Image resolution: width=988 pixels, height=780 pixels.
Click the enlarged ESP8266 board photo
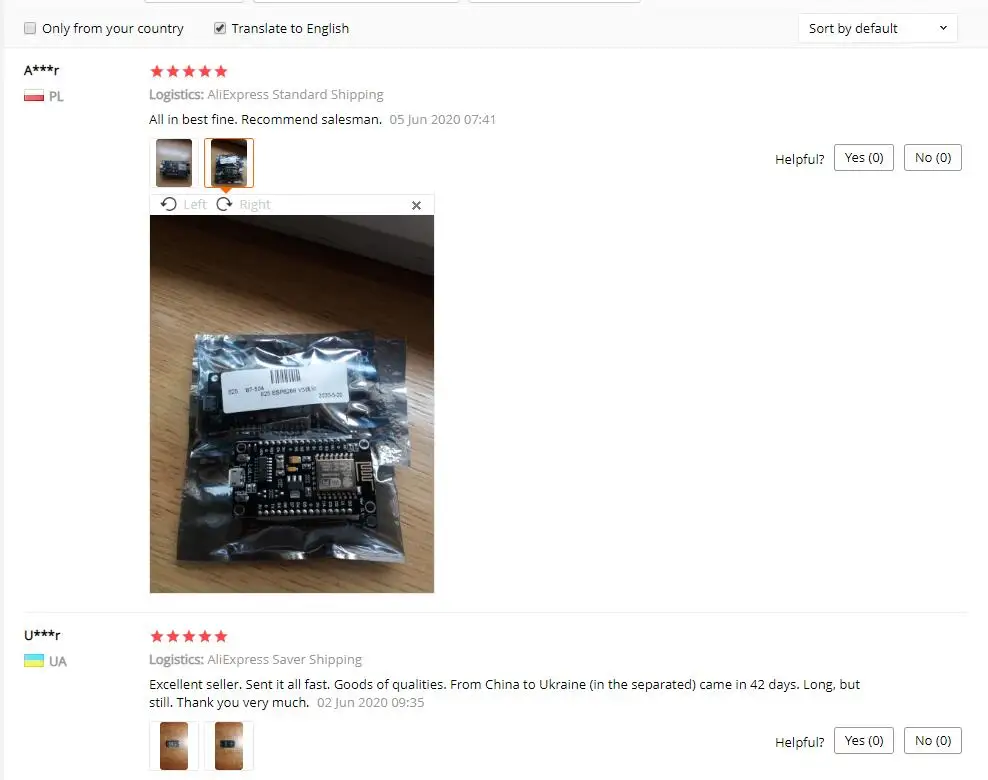[292, 404]
